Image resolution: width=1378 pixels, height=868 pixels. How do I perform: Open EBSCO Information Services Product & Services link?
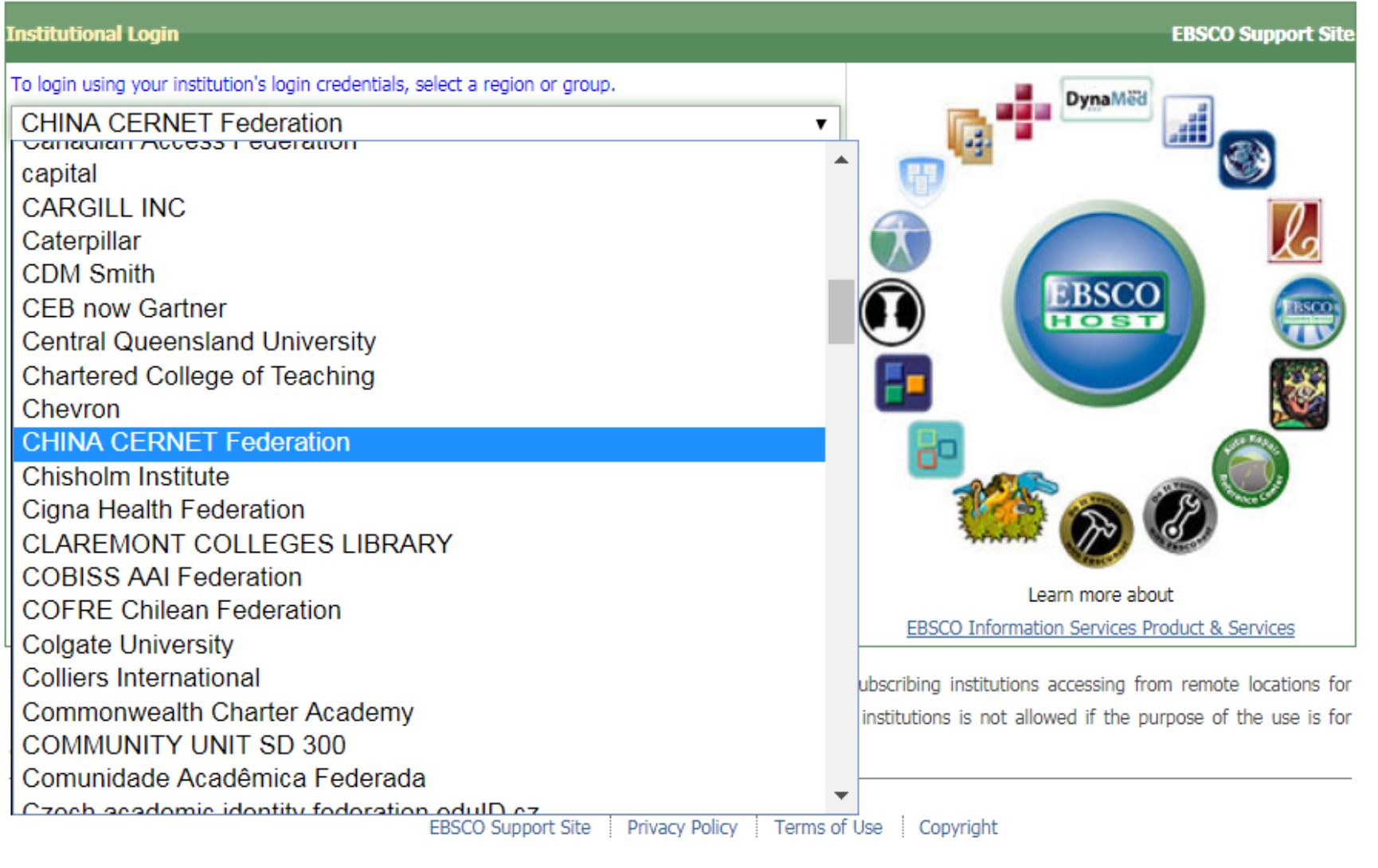point(1100,628)
